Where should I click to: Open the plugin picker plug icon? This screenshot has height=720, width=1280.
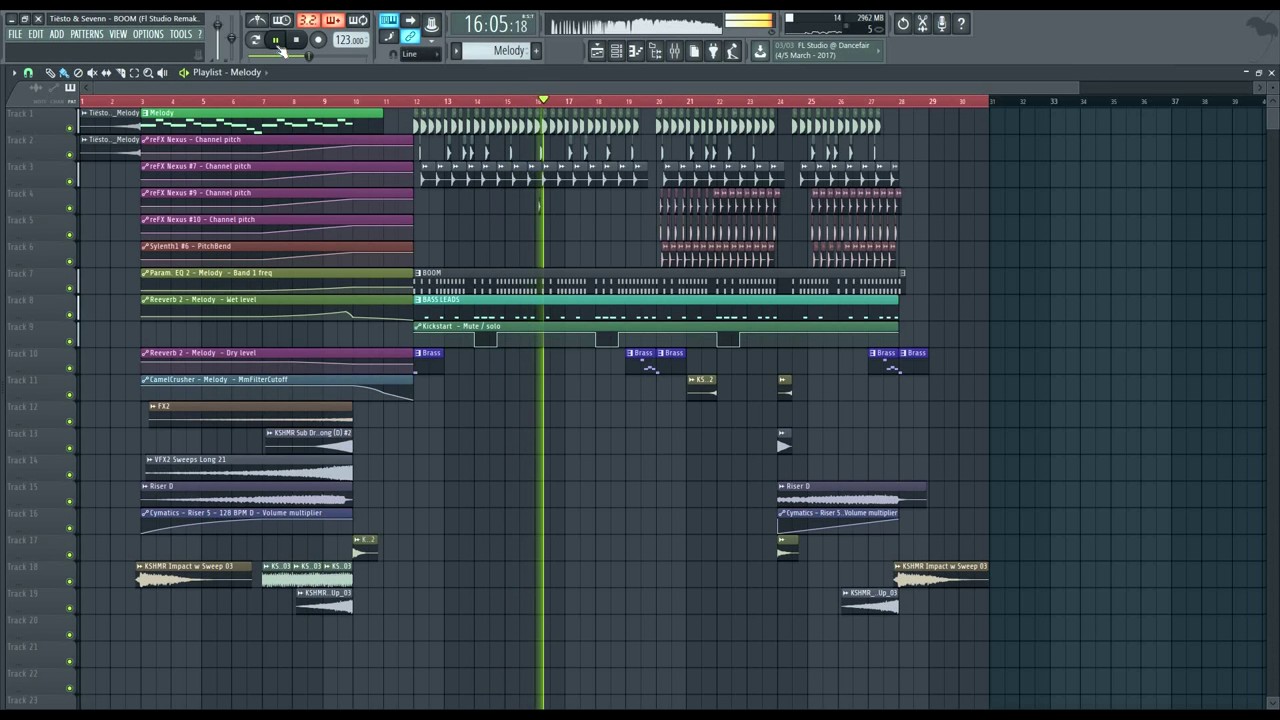point(713,51)
